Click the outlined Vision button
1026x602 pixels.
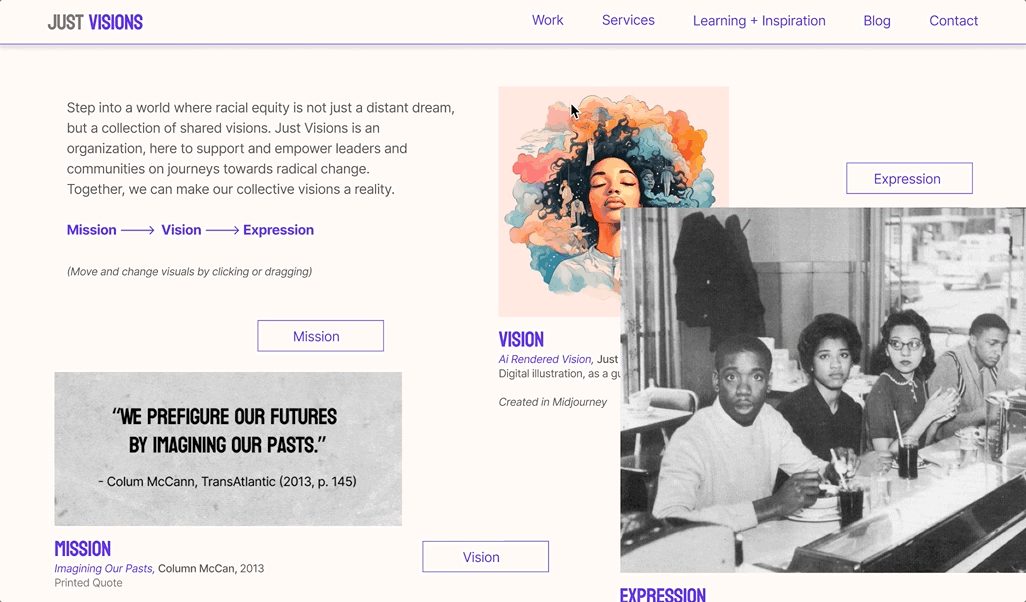485,556
